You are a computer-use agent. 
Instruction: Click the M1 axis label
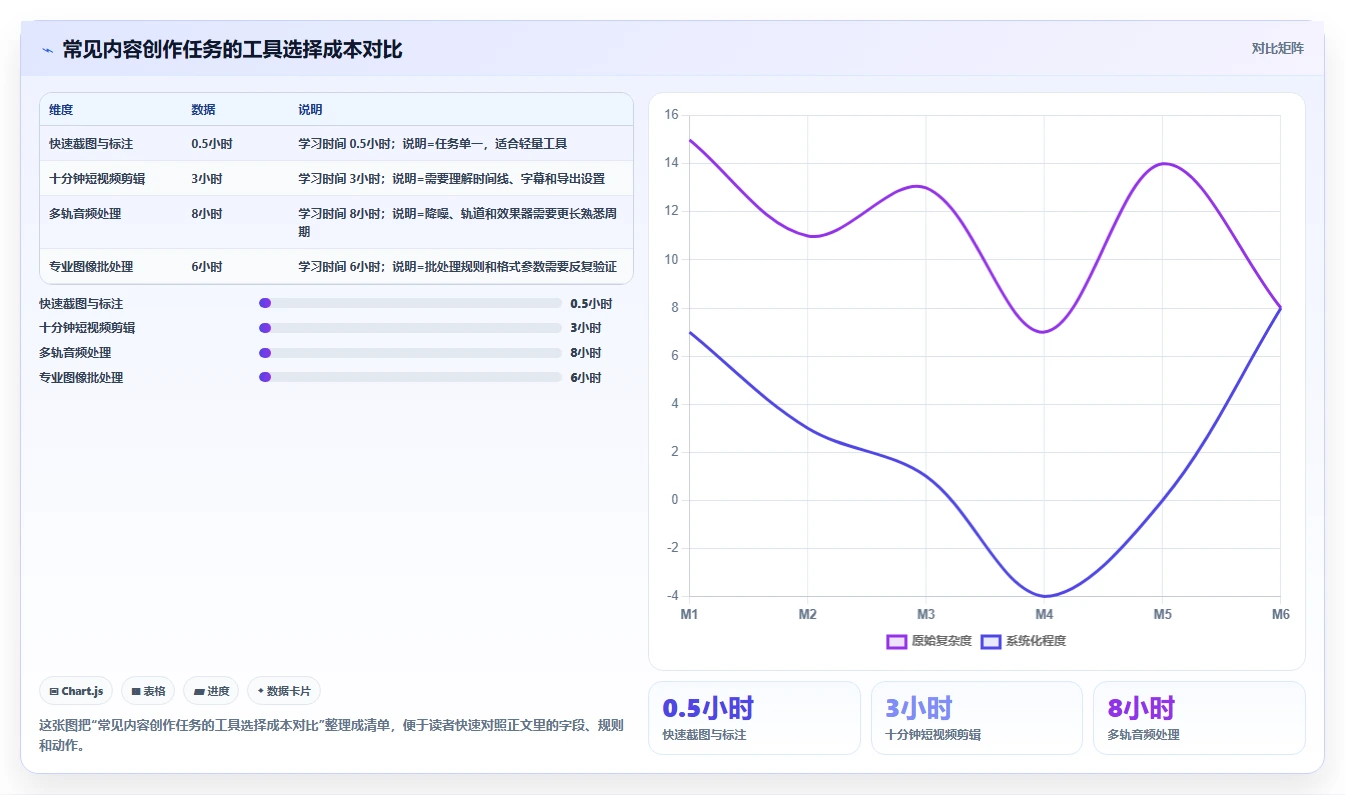pos(689,614)
